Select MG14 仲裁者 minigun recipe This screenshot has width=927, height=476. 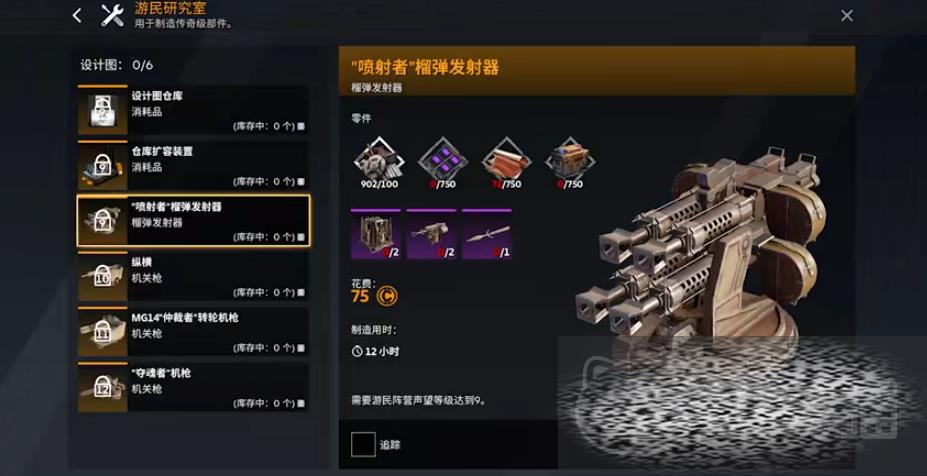tap(193, 332)
